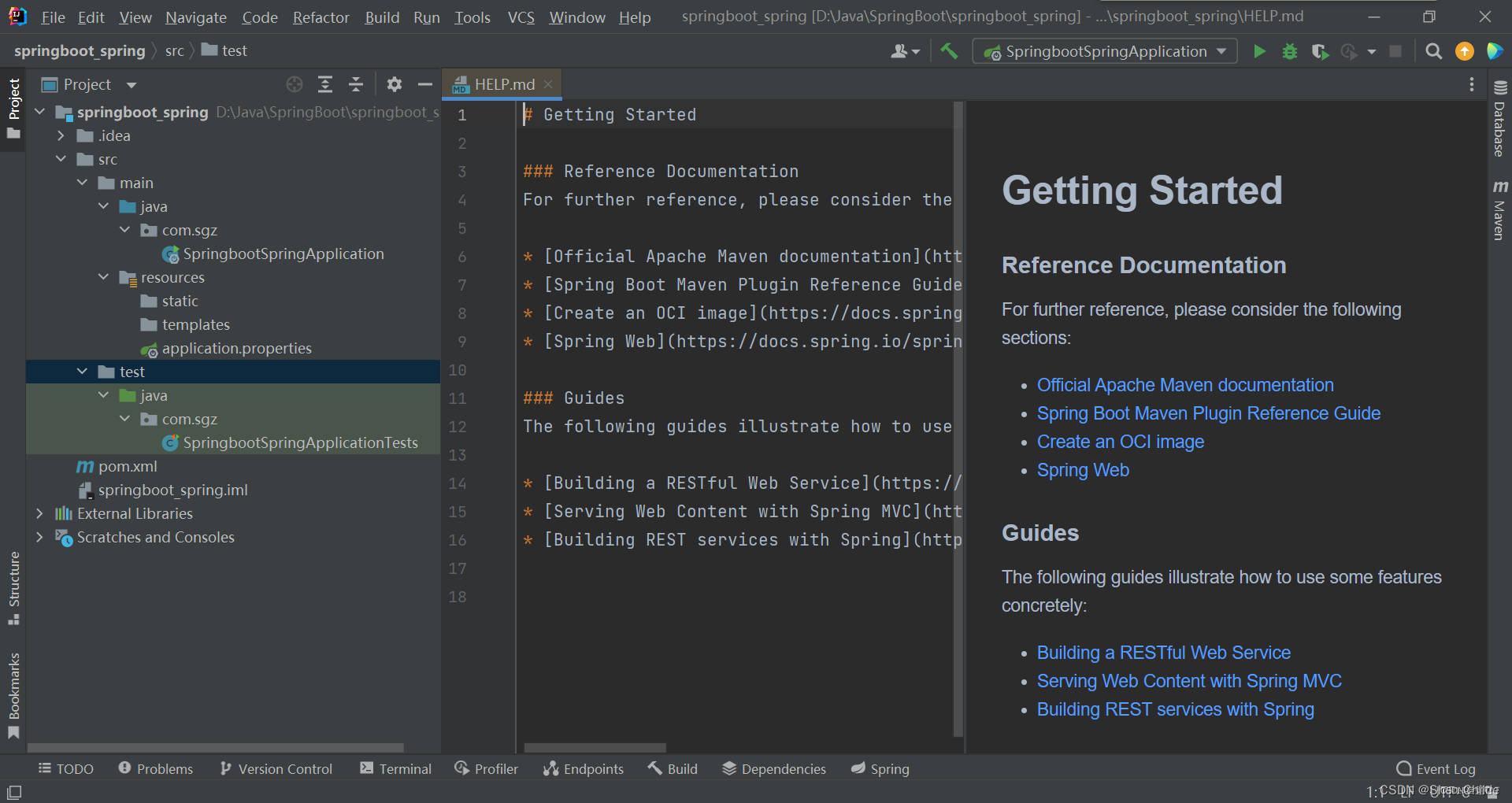
Task: Open the VCS menu
Action: pos(521,17)
